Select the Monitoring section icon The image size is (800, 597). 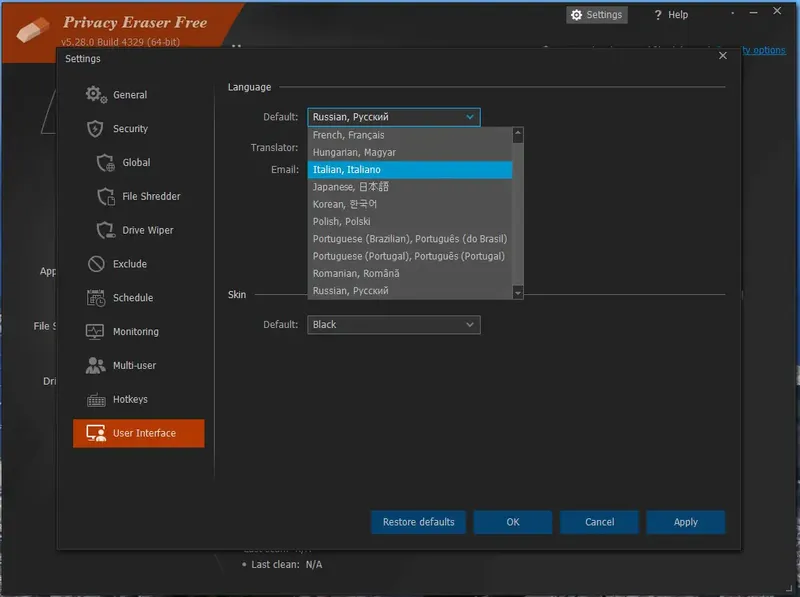click(95, 331)
